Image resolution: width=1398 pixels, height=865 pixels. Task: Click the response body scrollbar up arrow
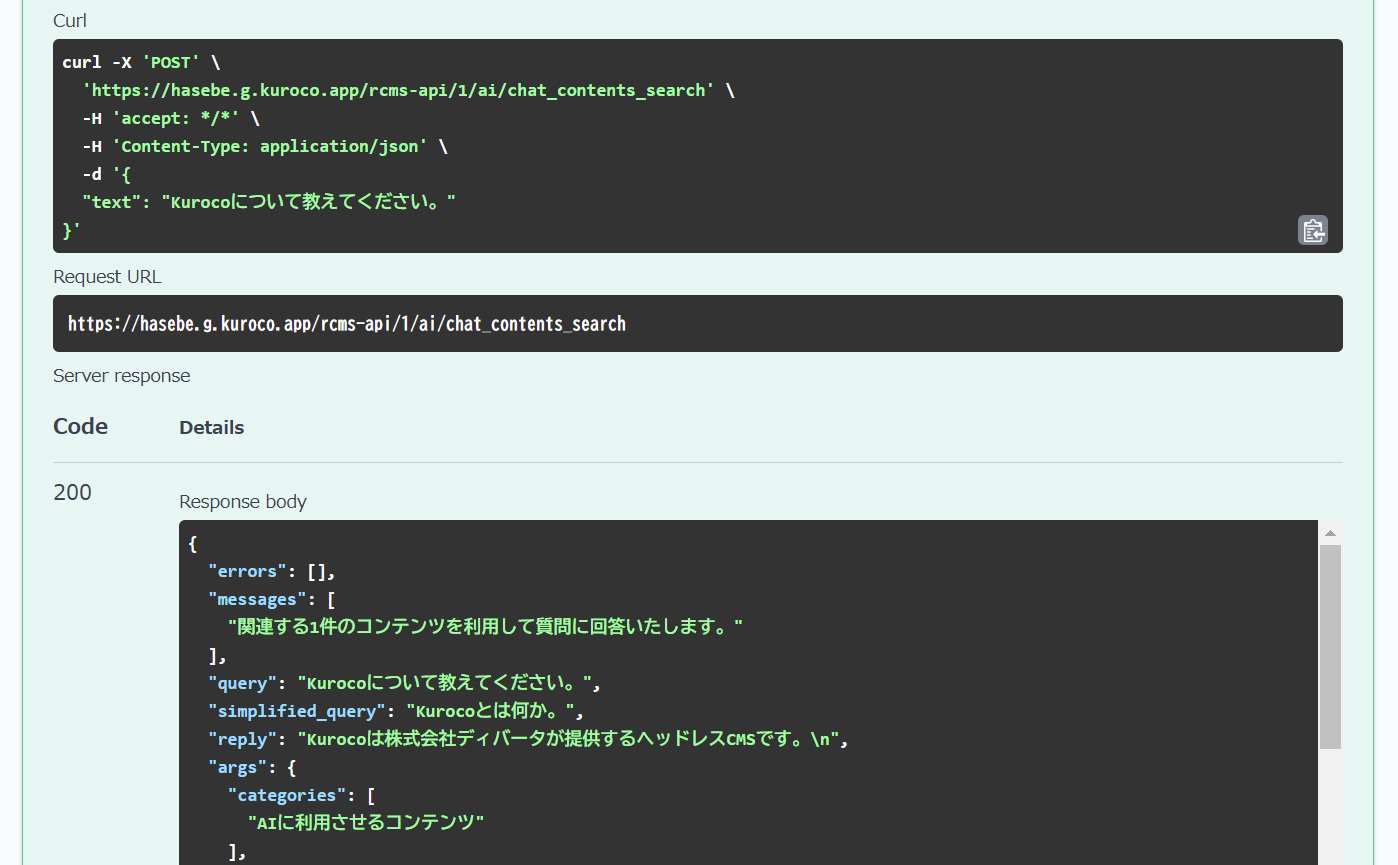(x=1330, y=533)
